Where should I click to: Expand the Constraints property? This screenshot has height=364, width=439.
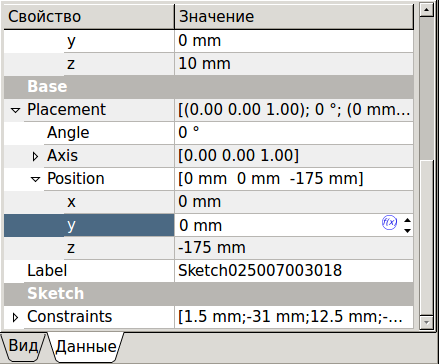pyautogui.click(x=15, y=317)
